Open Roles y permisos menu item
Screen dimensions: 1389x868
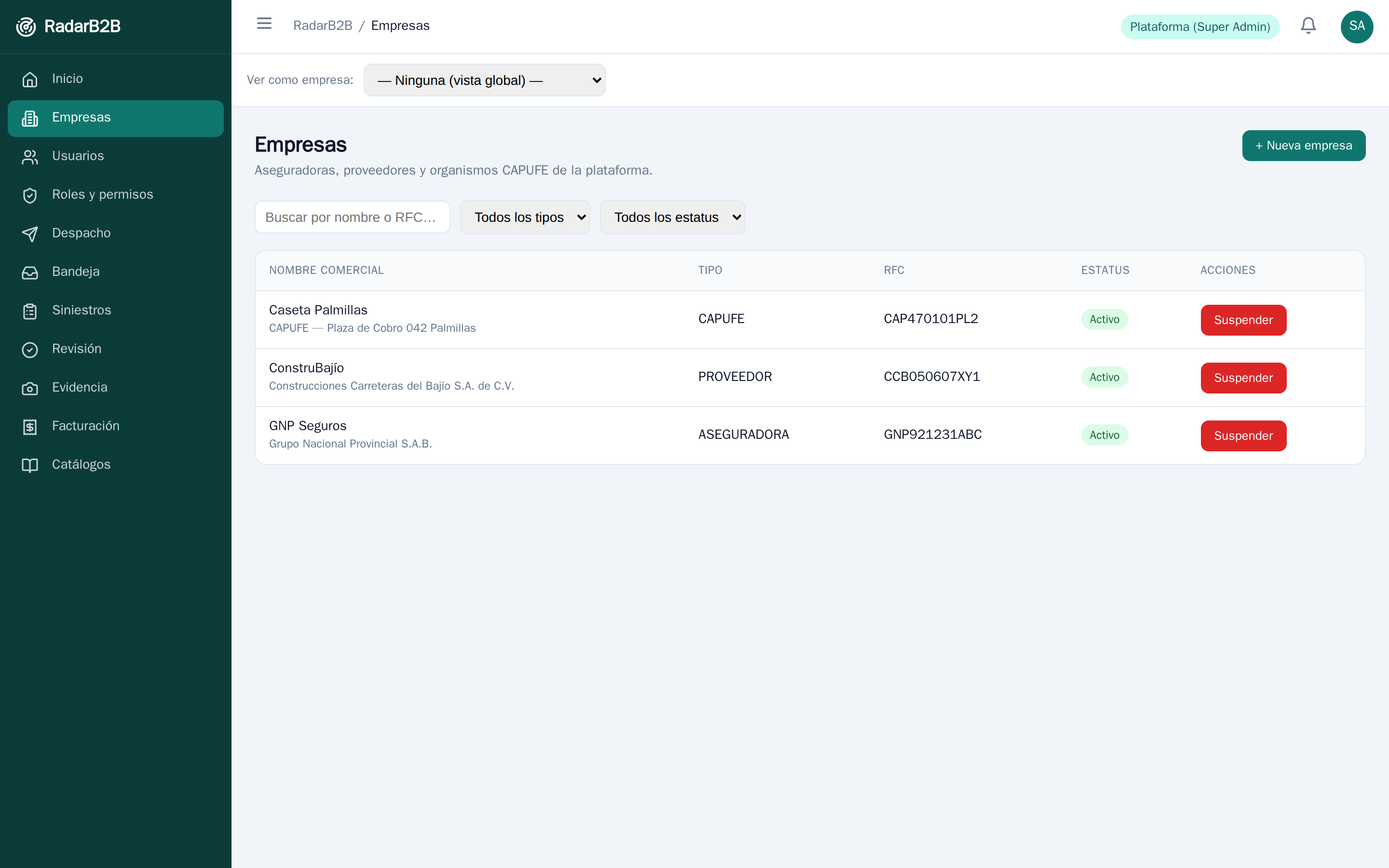click(x=115, y=195)
